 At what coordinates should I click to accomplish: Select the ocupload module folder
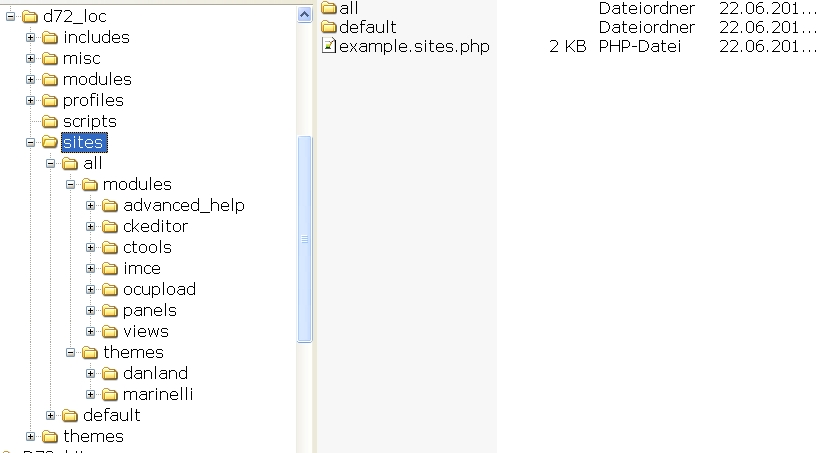(159, 290)
